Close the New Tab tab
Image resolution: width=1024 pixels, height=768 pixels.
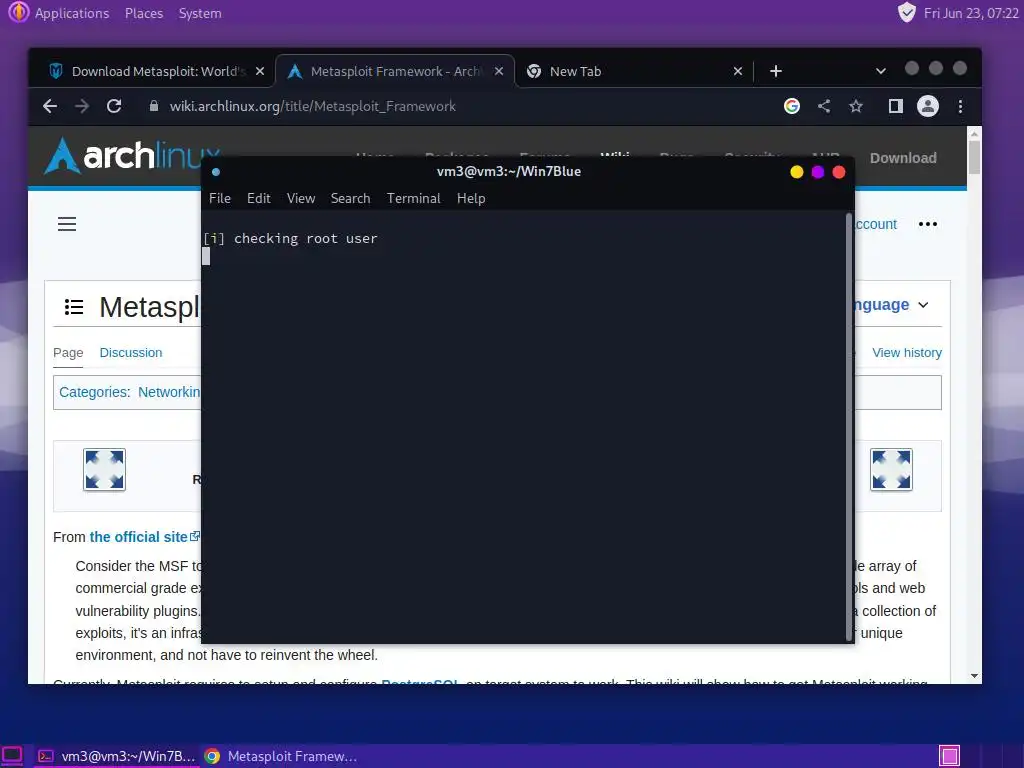(738, 71)
